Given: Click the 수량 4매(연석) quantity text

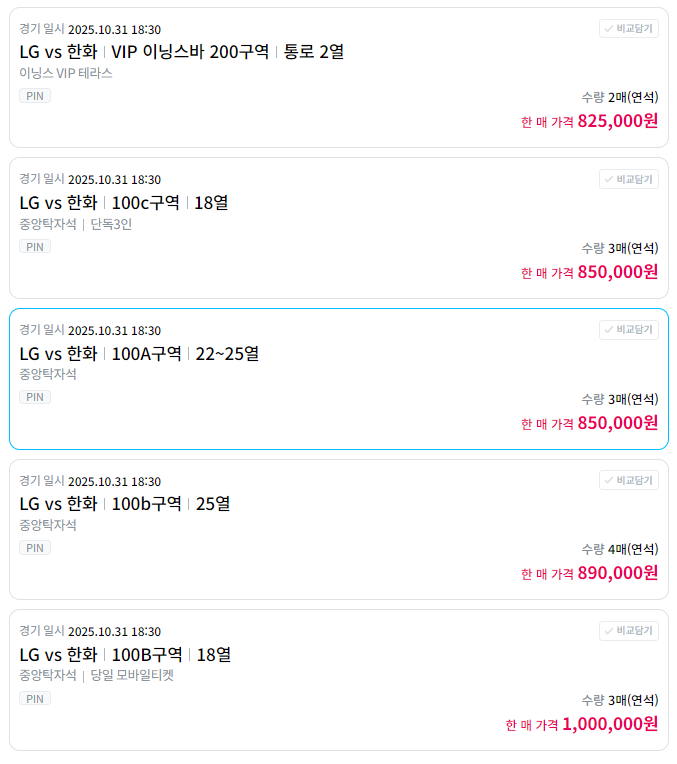Looking at the screenshot, I should (620, 550).
